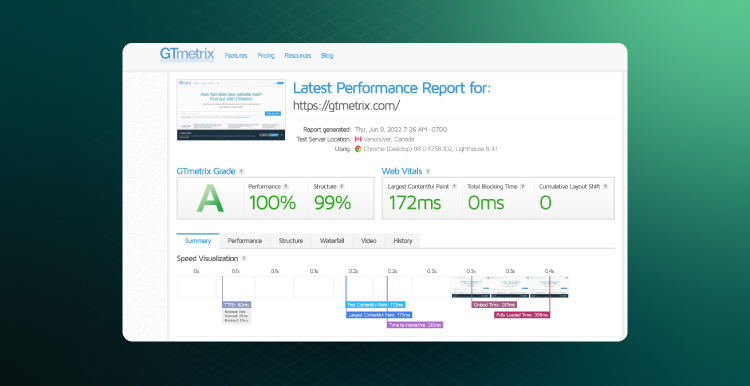Click the Vancouver, Canada server location text
Screen dimensions: 750x386
tap(389, 139)
